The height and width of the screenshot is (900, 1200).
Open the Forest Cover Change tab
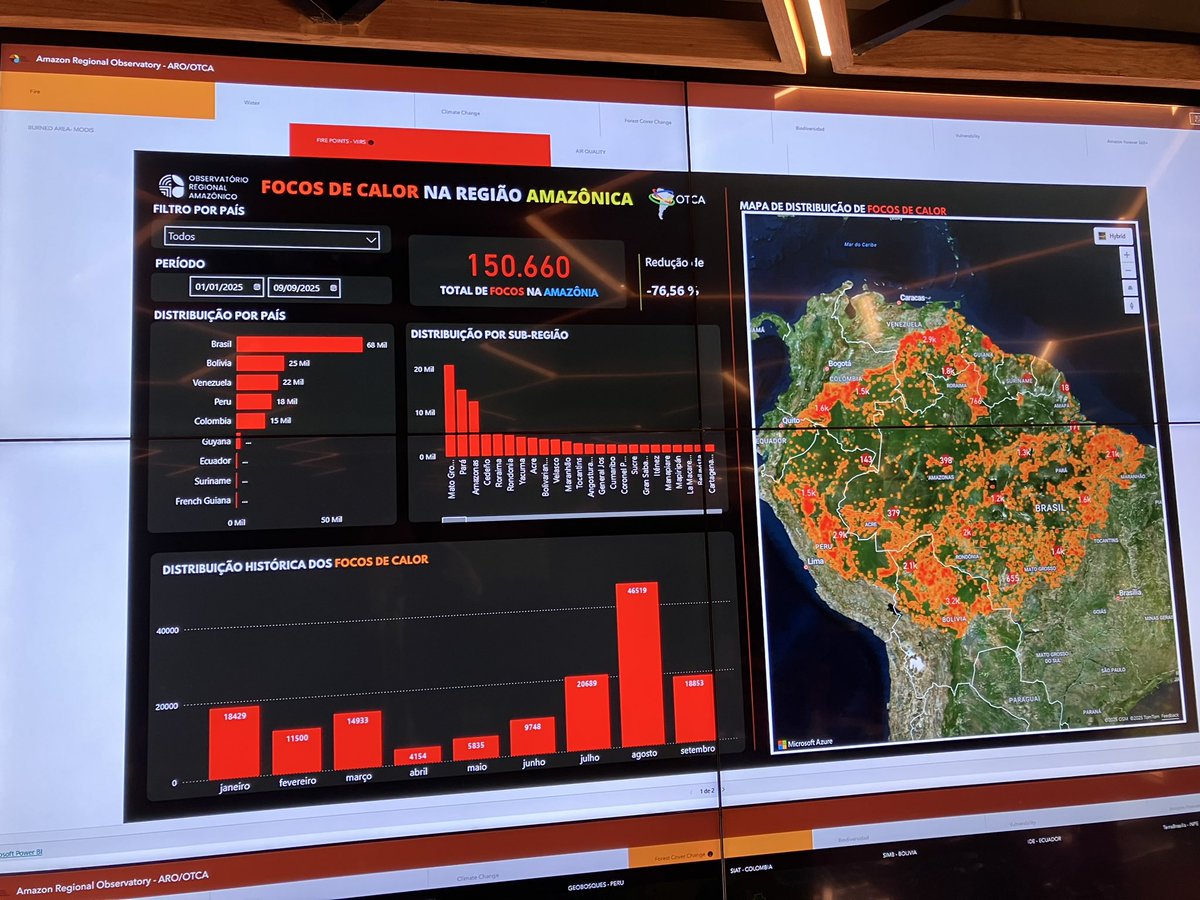point(649,122)
